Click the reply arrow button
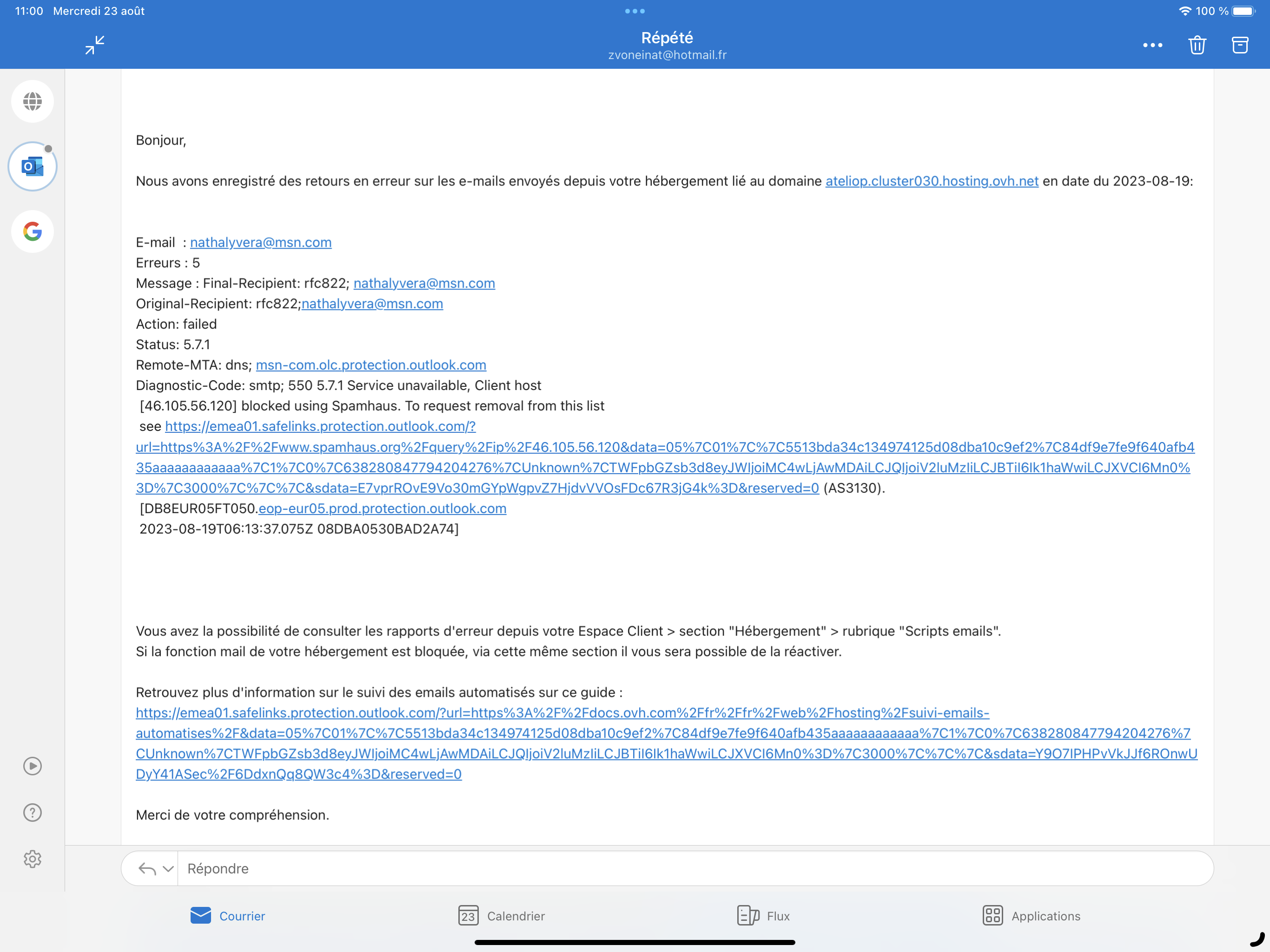 point(147,869)
